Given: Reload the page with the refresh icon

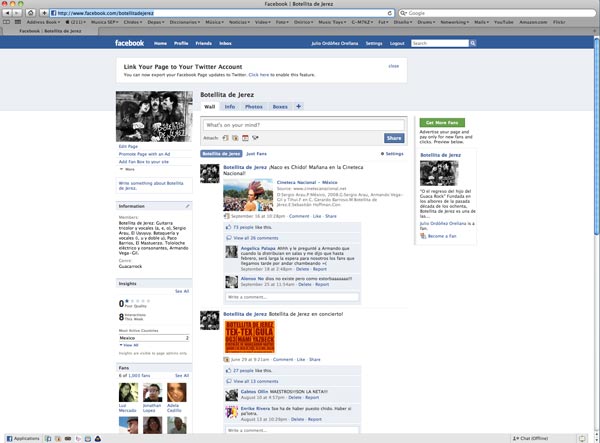Looking at the screenshot, I should click(390, 13).
